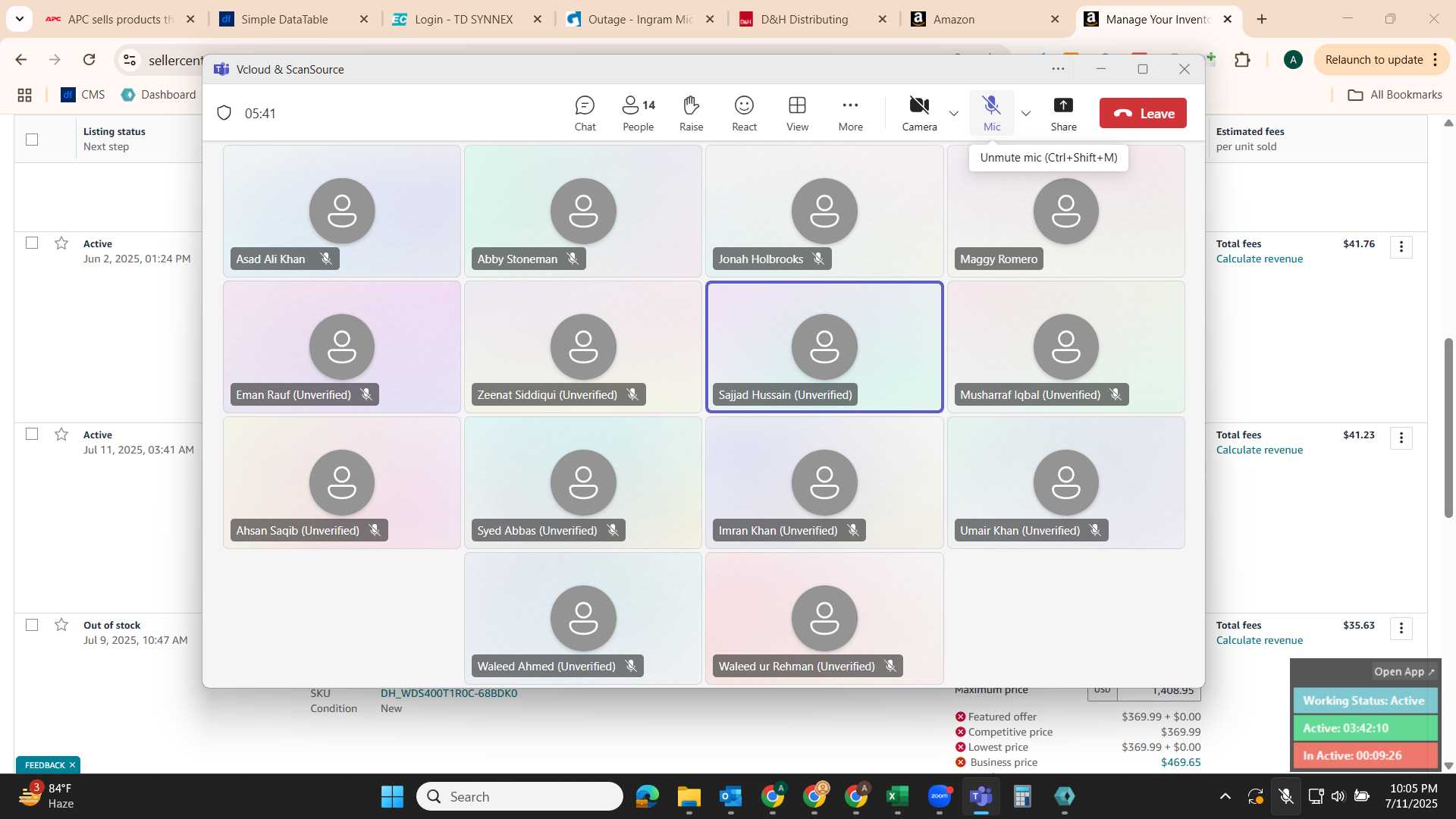Switch to the Login - TD SYNNEX tab
This screenshot has height=819, width=1456.
[463, 19]
